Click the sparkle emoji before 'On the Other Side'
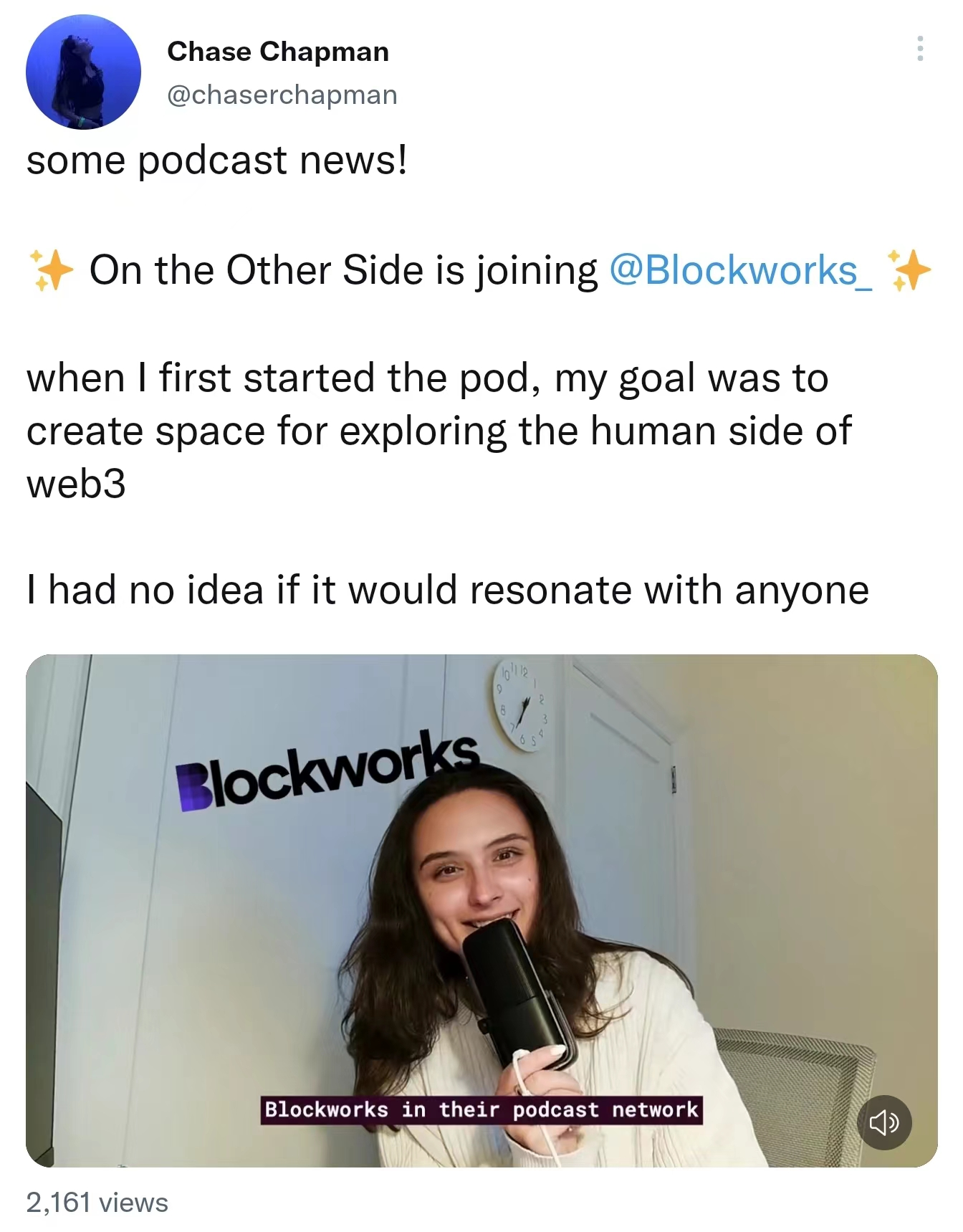 point(50,270)
